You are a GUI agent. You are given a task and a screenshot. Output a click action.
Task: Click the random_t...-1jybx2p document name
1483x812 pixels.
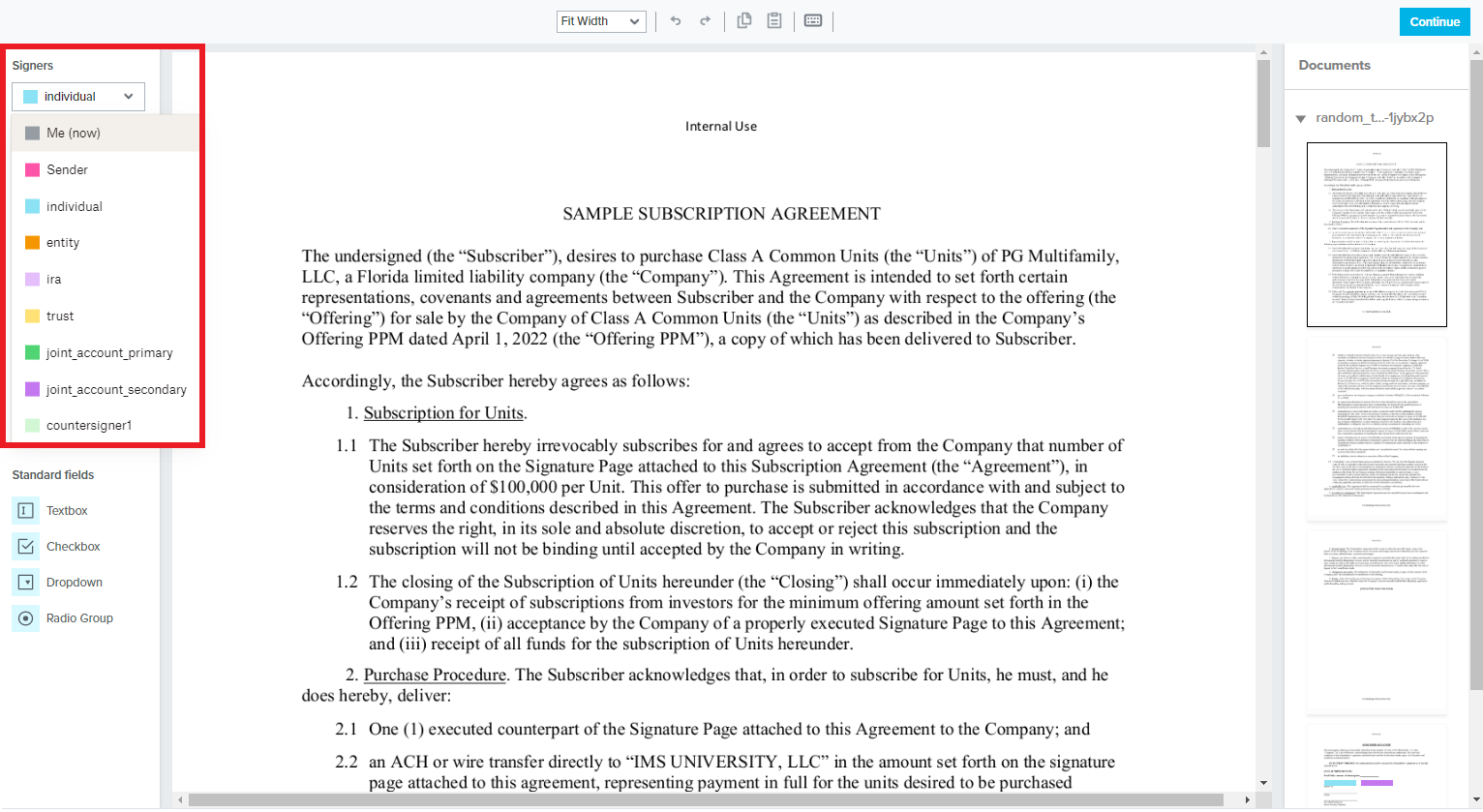pyautogui.click(x=1375, y=118)
